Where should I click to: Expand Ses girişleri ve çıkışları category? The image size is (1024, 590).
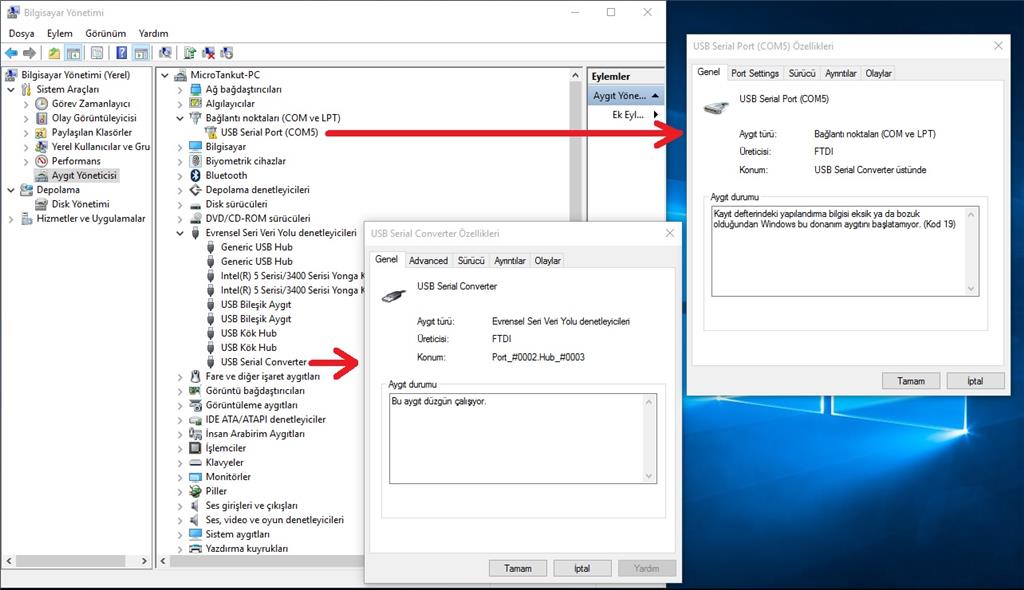(x=180, y=506)
